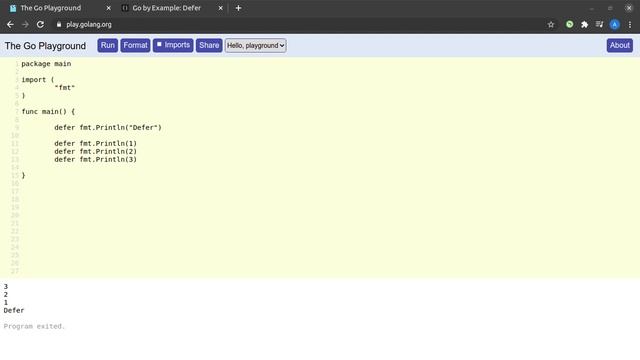Image resolution: width=640 pixels, height=360 pixels.
Task: Select the Go Playground tab
Action: click(x=51, y=8)
